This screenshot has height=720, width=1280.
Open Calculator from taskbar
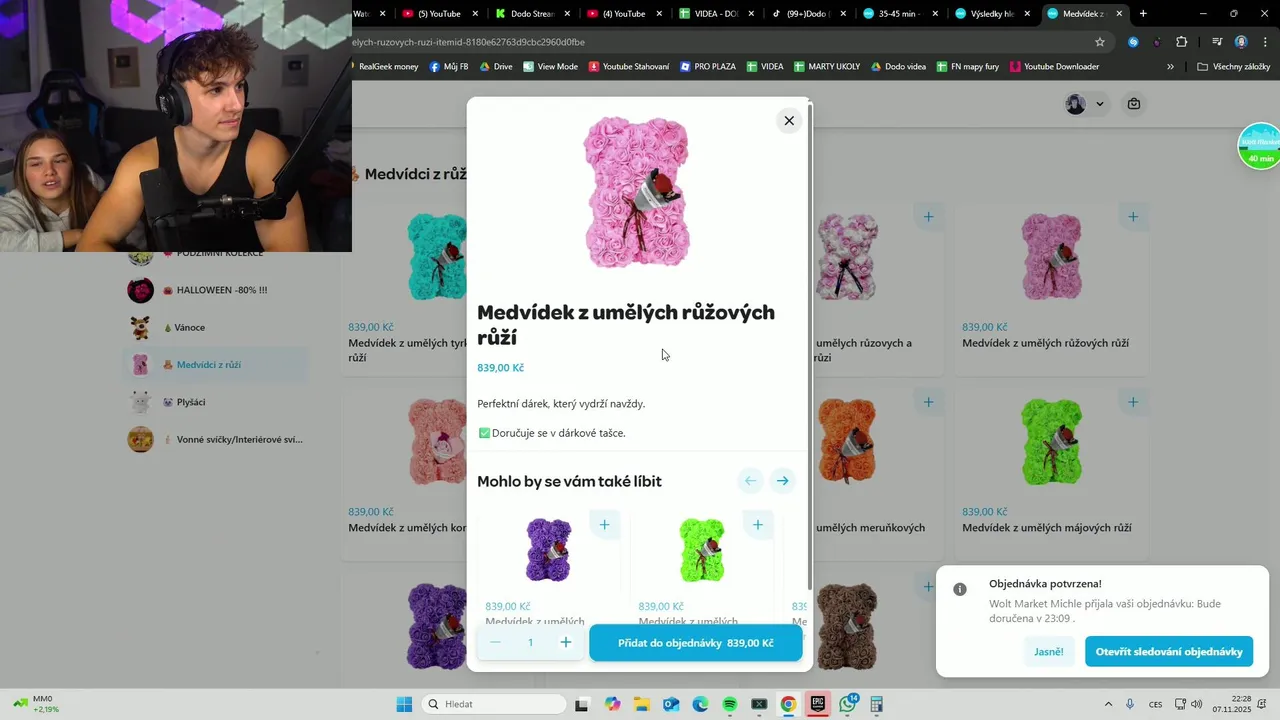[x=877, y=704]
